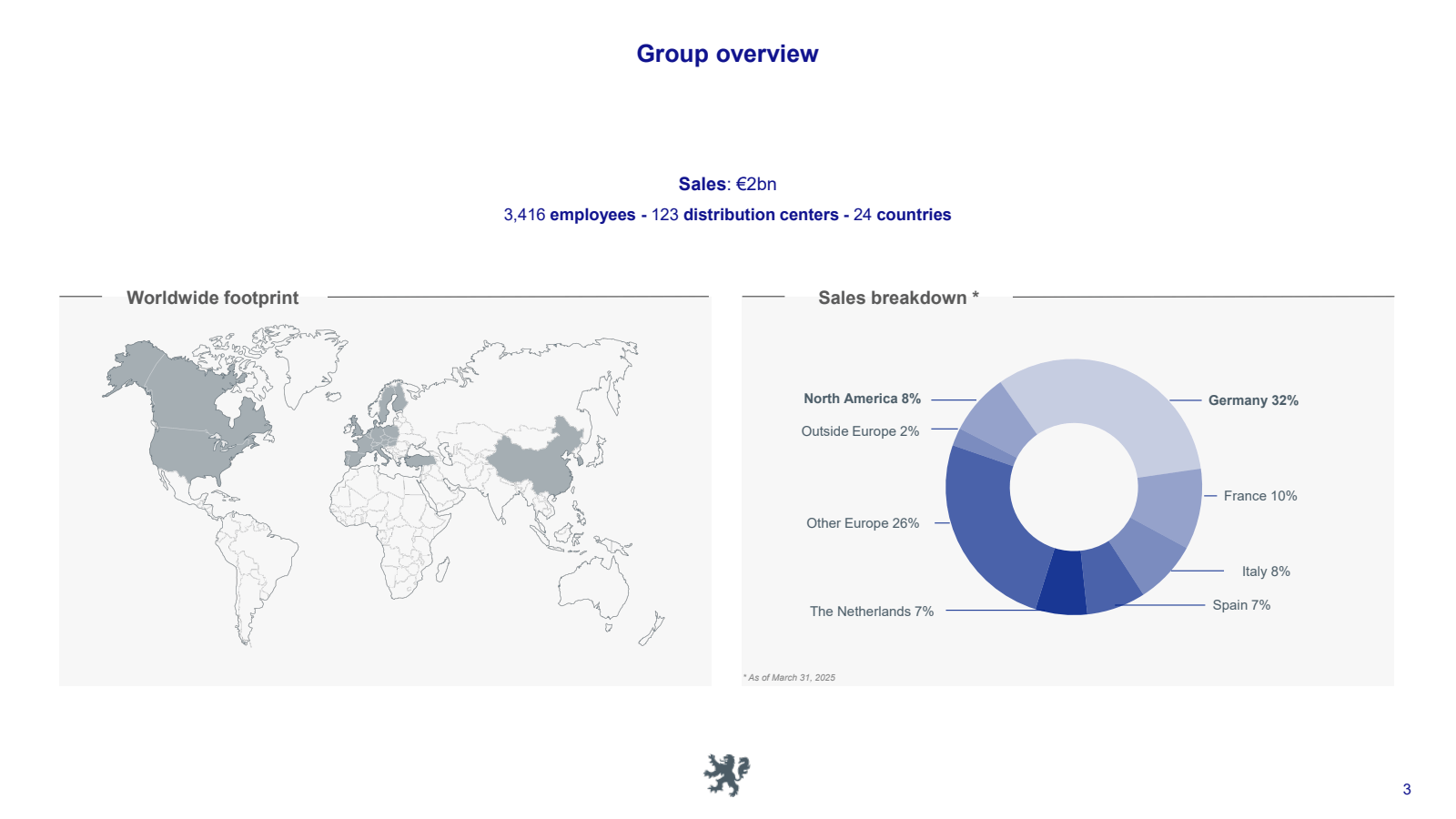Click the 'Spain 7%' label

click(1241, 605)
